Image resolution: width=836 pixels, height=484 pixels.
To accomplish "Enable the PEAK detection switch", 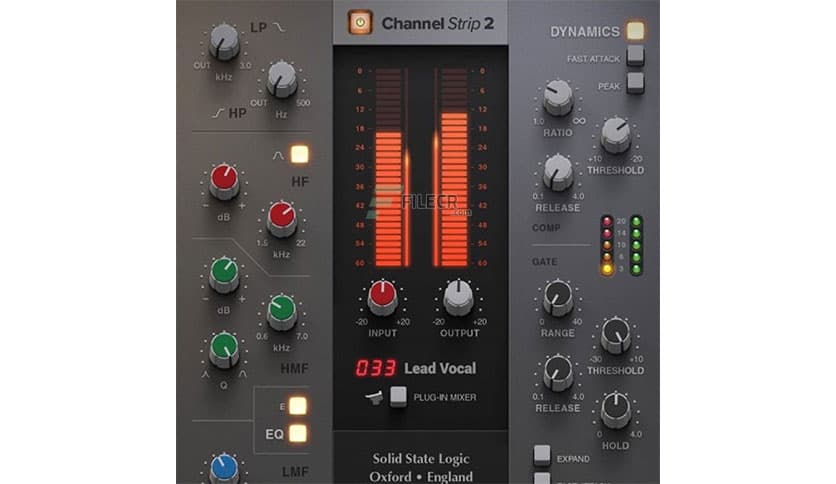I will click(x=635, y=83).
